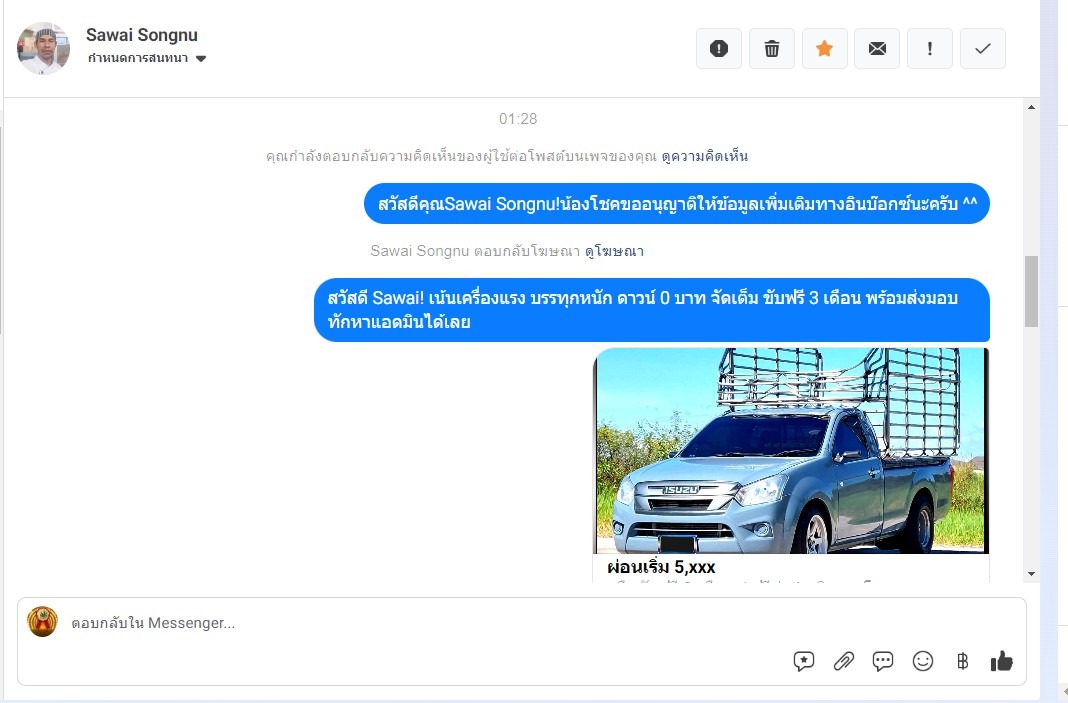Open the emoji smiley picker
1068x703 pixels.
(923, 661)
